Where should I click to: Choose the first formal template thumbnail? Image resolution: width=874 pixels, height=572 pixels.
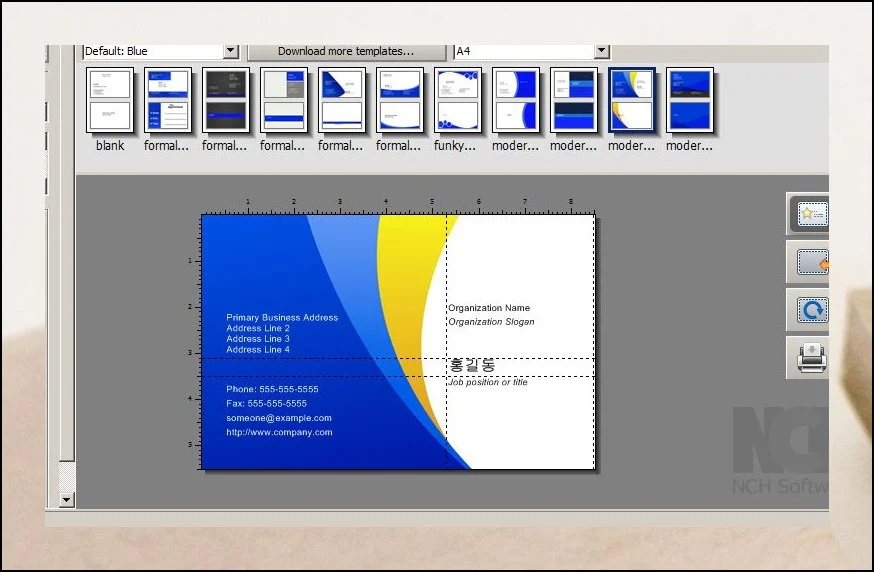168,100
